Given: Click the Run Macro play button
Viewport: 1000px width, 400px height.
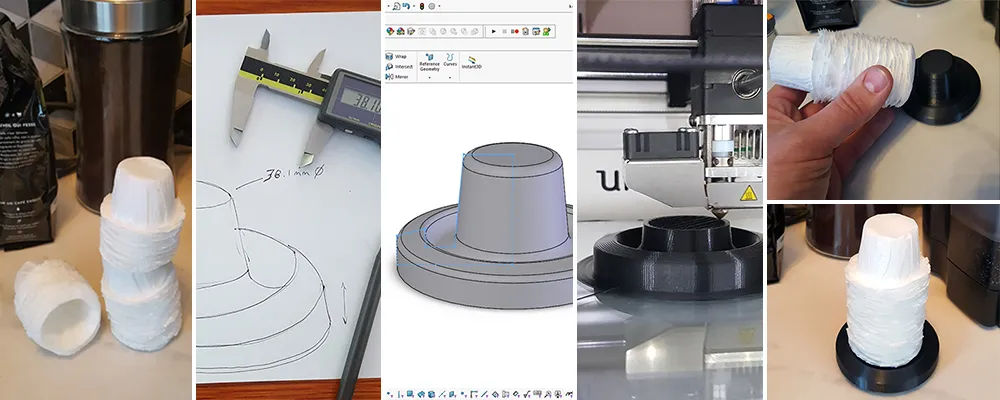Looking at the screenshot, I should (x=494, y=31).
